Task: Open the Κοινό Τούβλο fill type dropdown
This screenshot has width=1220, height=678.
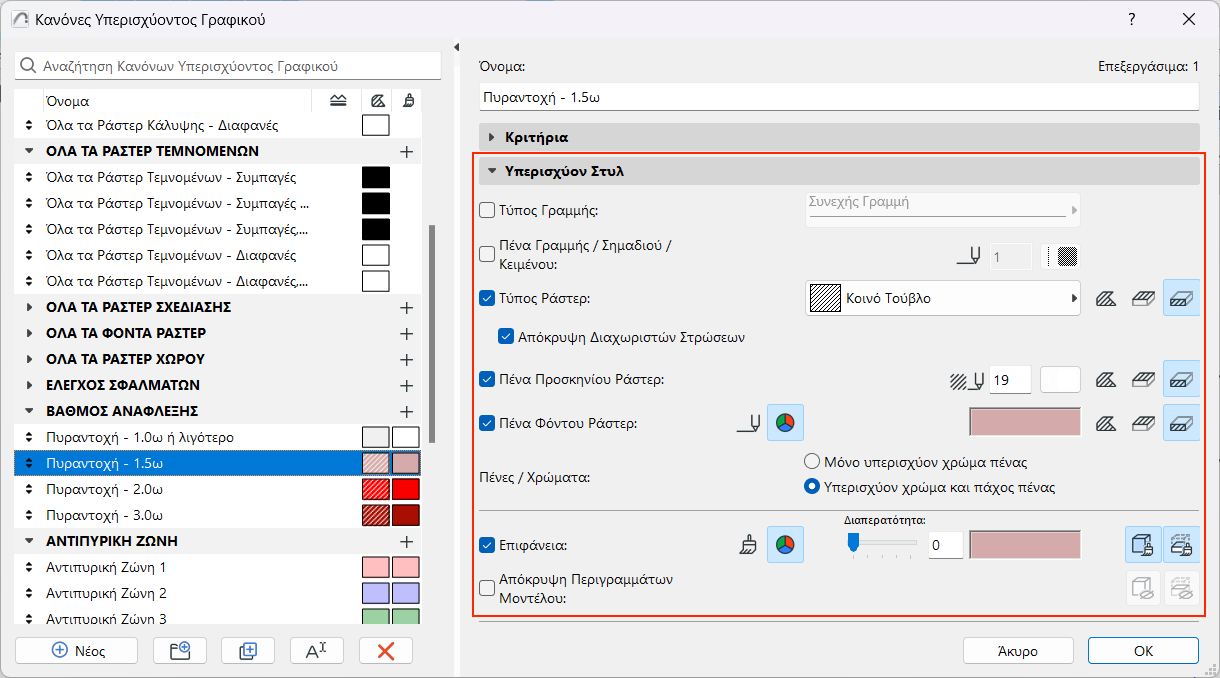Action: [x=942, y=298]
